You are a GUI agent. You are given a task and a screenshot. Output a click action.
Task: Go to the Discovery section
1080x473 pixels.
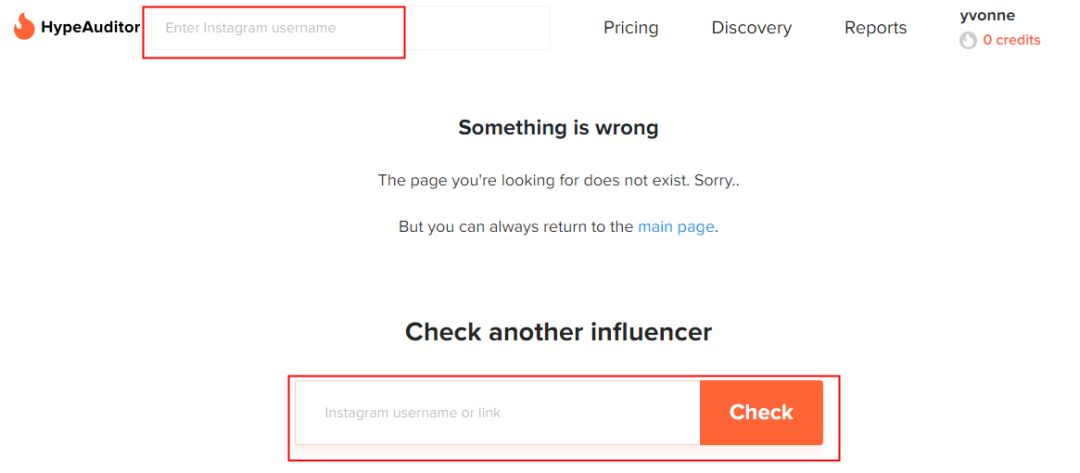coord(751,28)
